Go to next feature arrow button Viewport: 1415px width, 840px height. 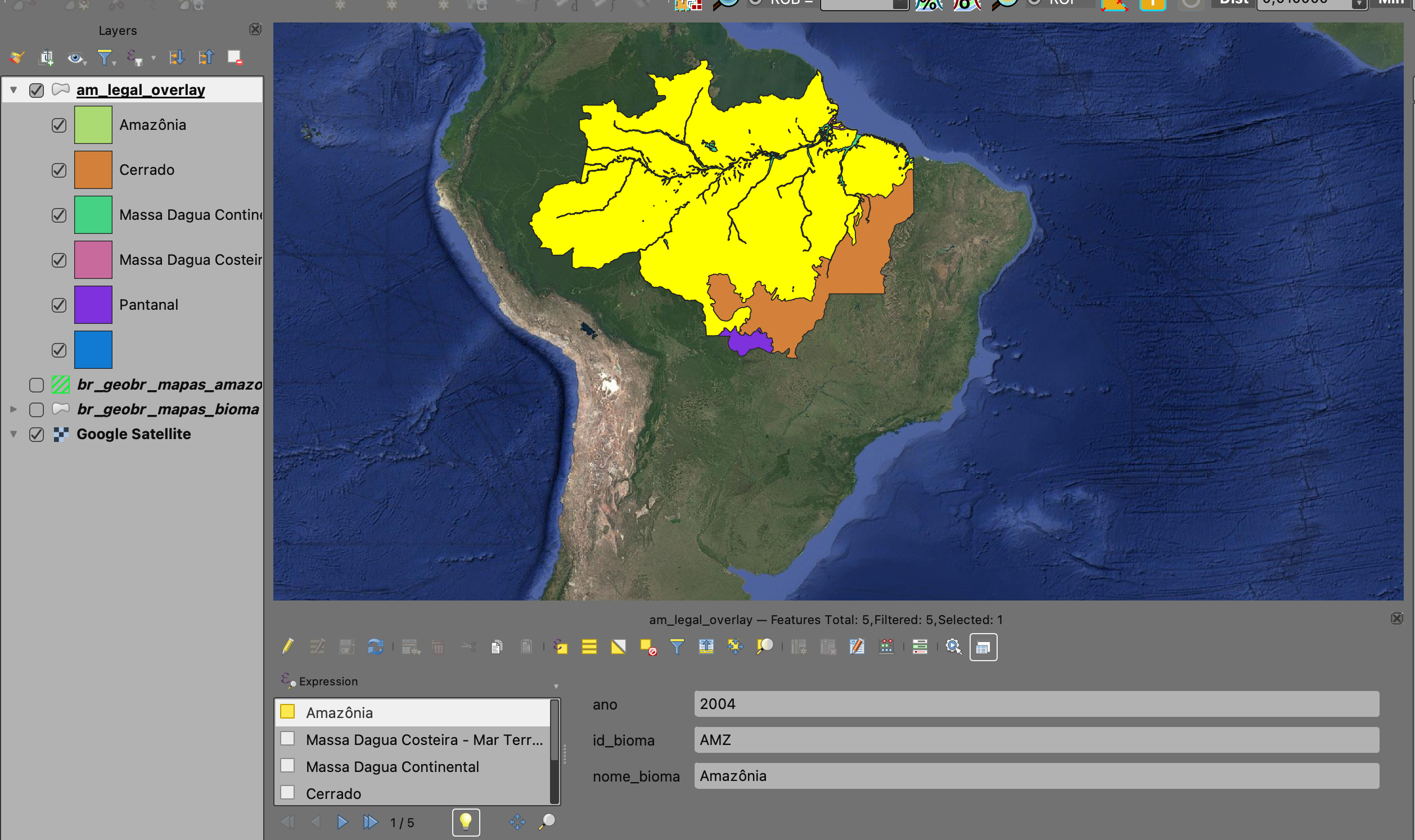[342, 822]
